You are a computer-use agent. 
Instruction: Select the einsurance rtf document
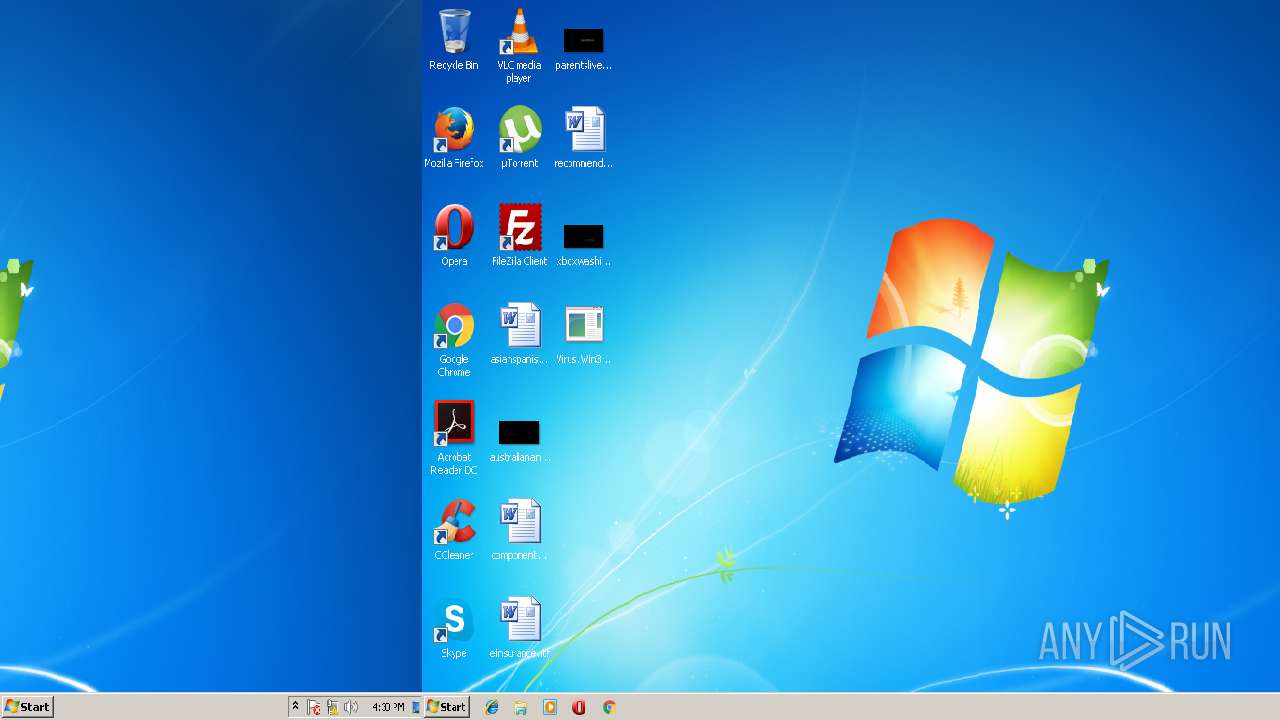[x=519, y=627]
